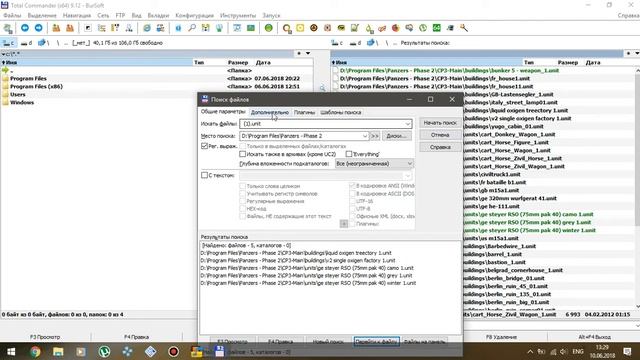Image resolution: width=640 pixels, height=360 pixels.
Task: Select result 'ge steyer RSO (75mm pak 40) grey 1.unit'
Action: (306, 276)
